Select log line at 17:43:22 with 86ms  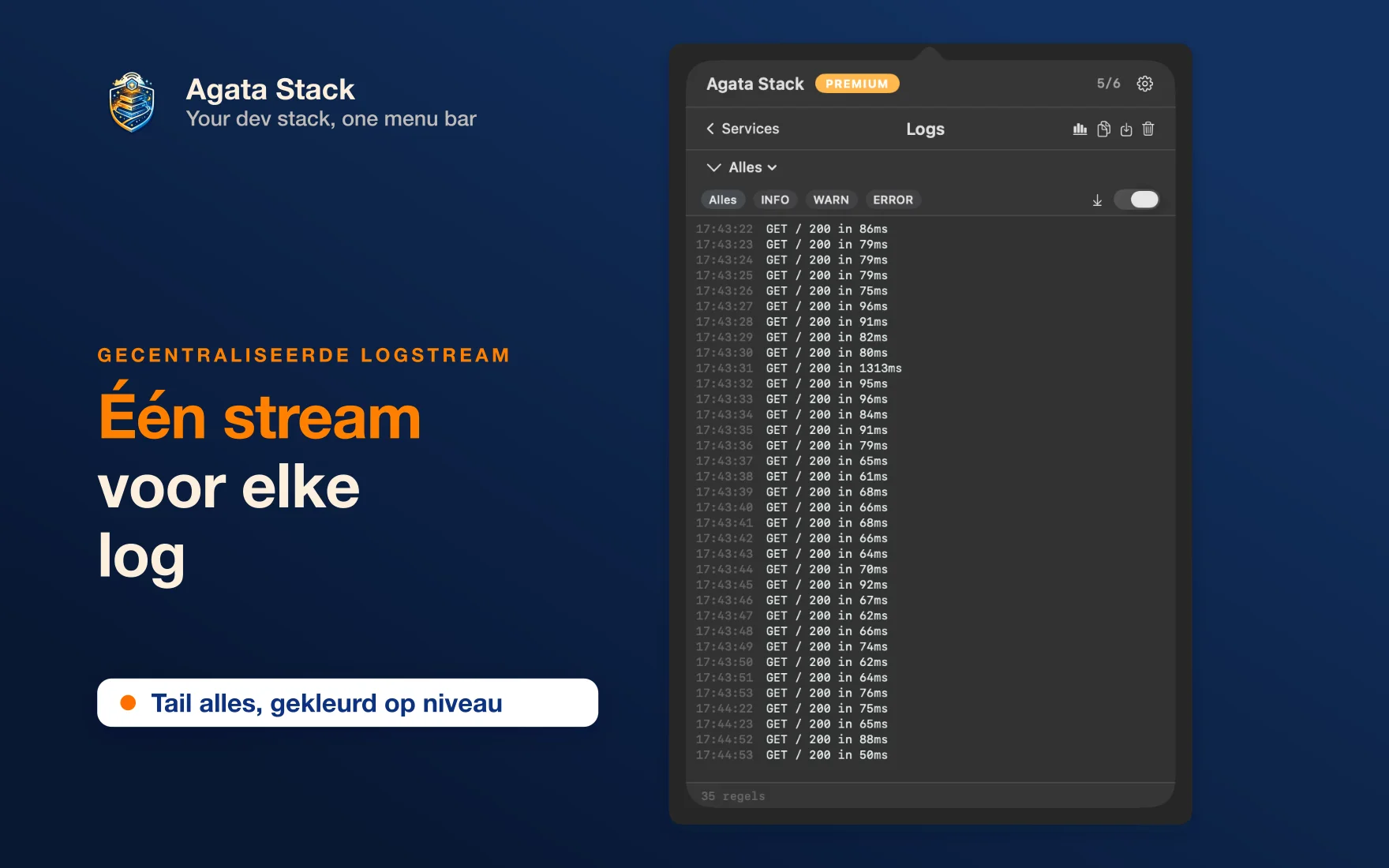point(792,229)
